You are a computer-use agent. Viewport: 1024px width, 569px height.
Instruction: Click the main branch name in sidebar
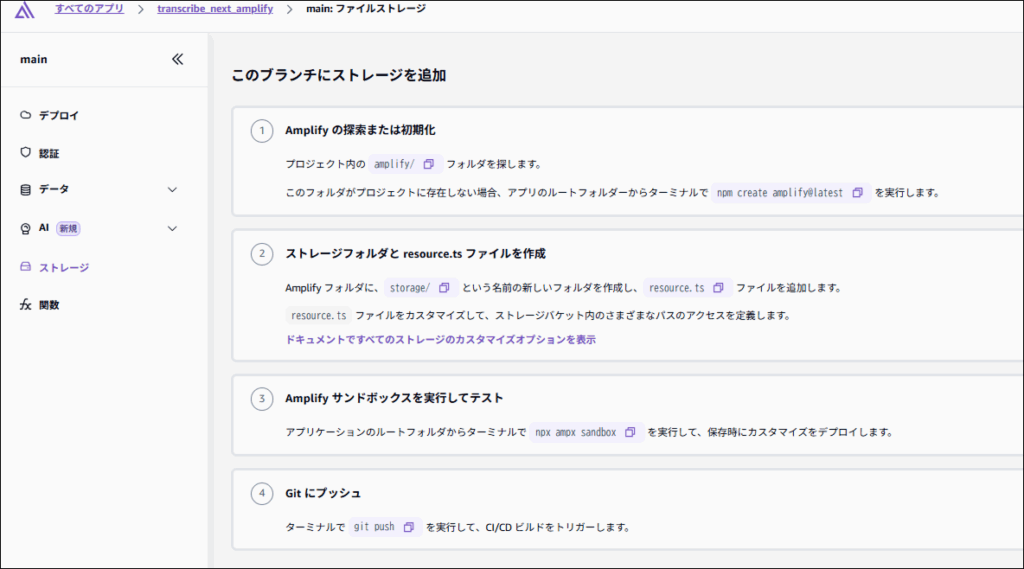(34, 59)
